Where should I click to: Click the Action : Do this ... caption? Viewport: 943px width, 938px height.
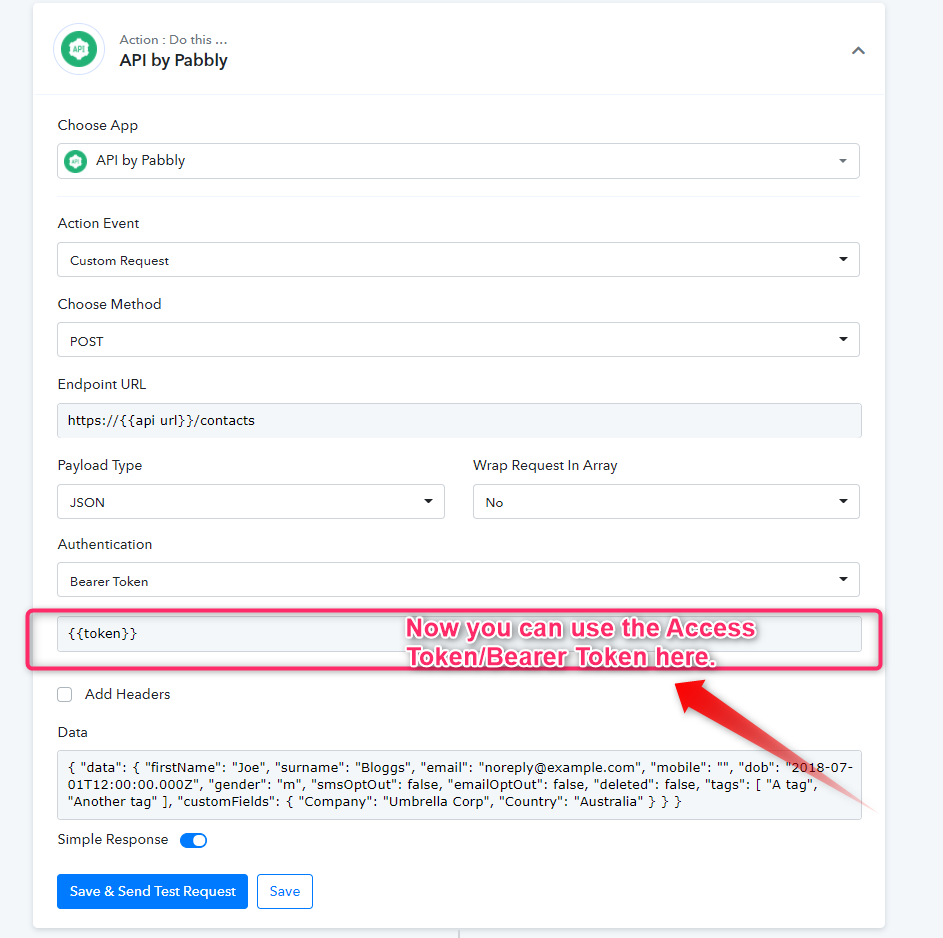(x=173, y=40)
